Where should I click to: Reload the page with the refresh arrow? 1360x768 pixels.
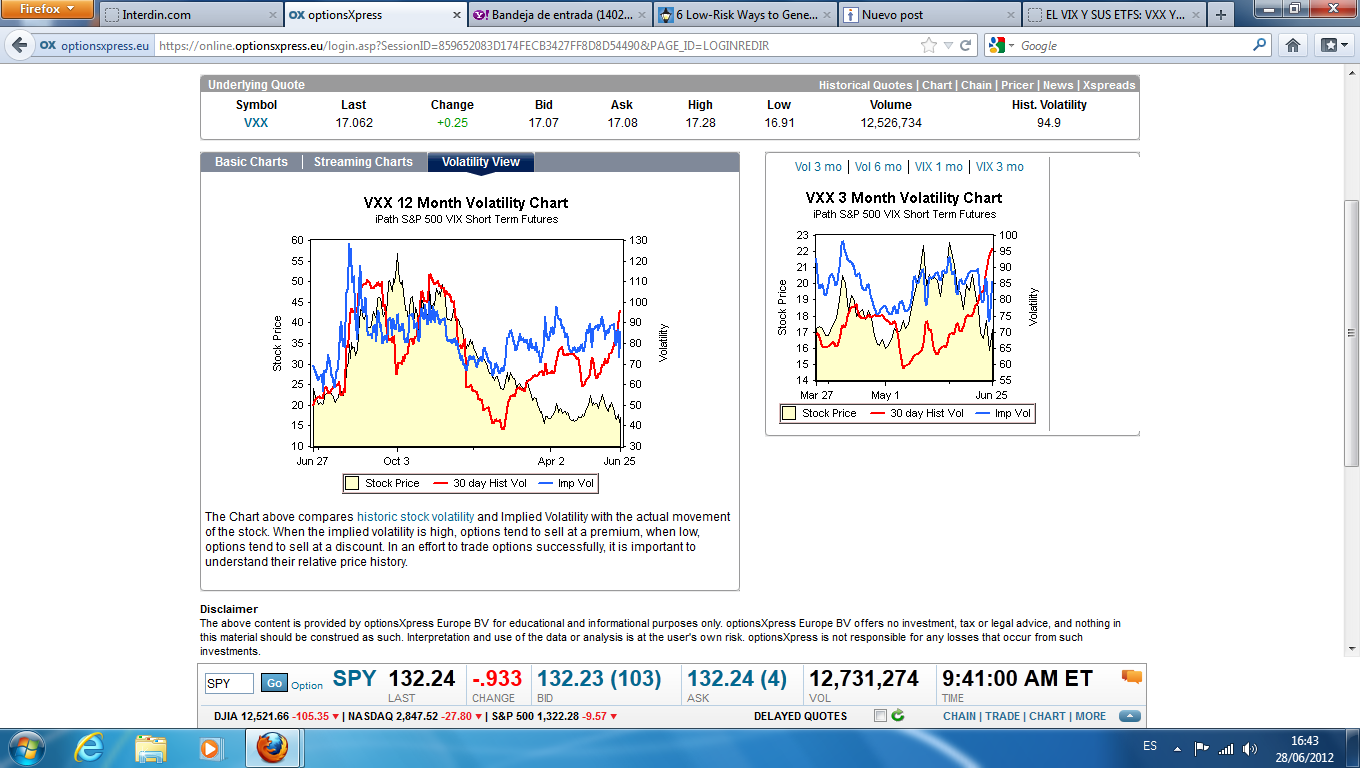[x=965, y=45]
